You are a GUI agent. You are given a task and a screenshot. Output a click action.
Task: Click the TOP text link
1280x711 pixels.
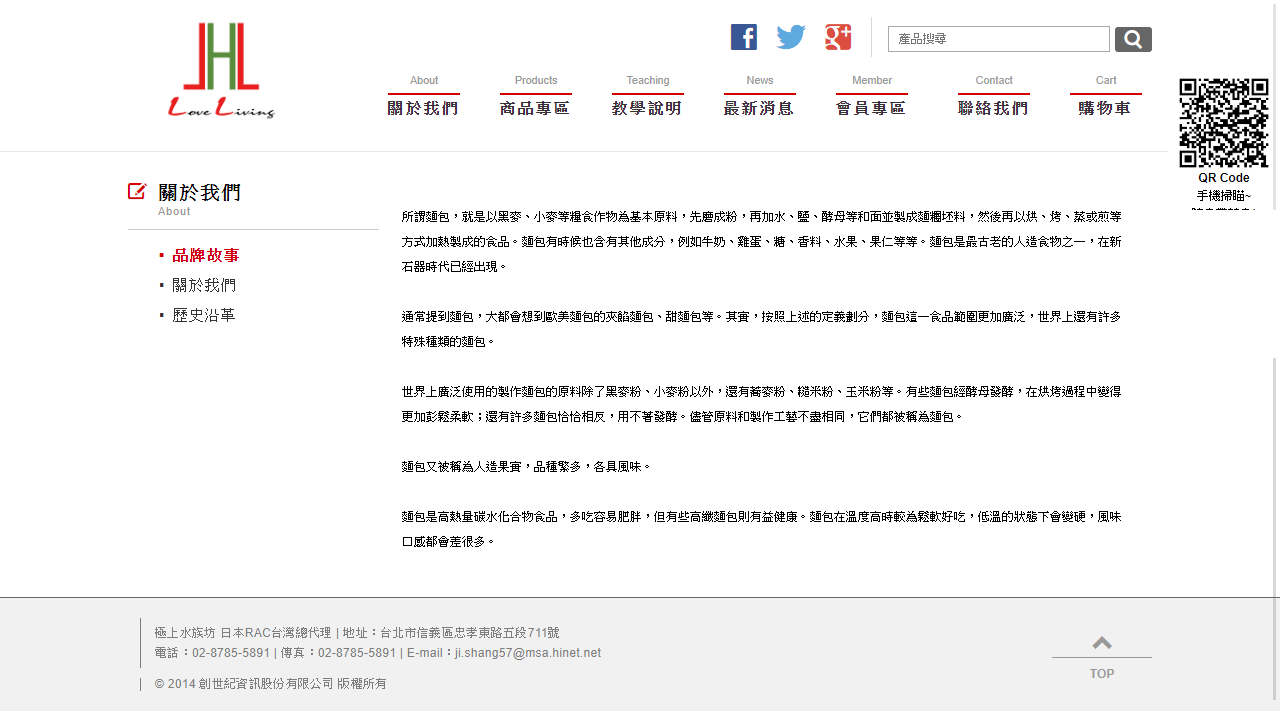[x=1102, y=674]
